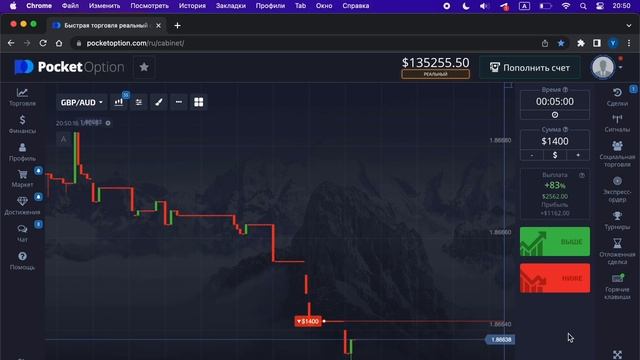Open the Экспресс-ордер express order
Viewport: 640px width, 360px height.
(617, 189)
